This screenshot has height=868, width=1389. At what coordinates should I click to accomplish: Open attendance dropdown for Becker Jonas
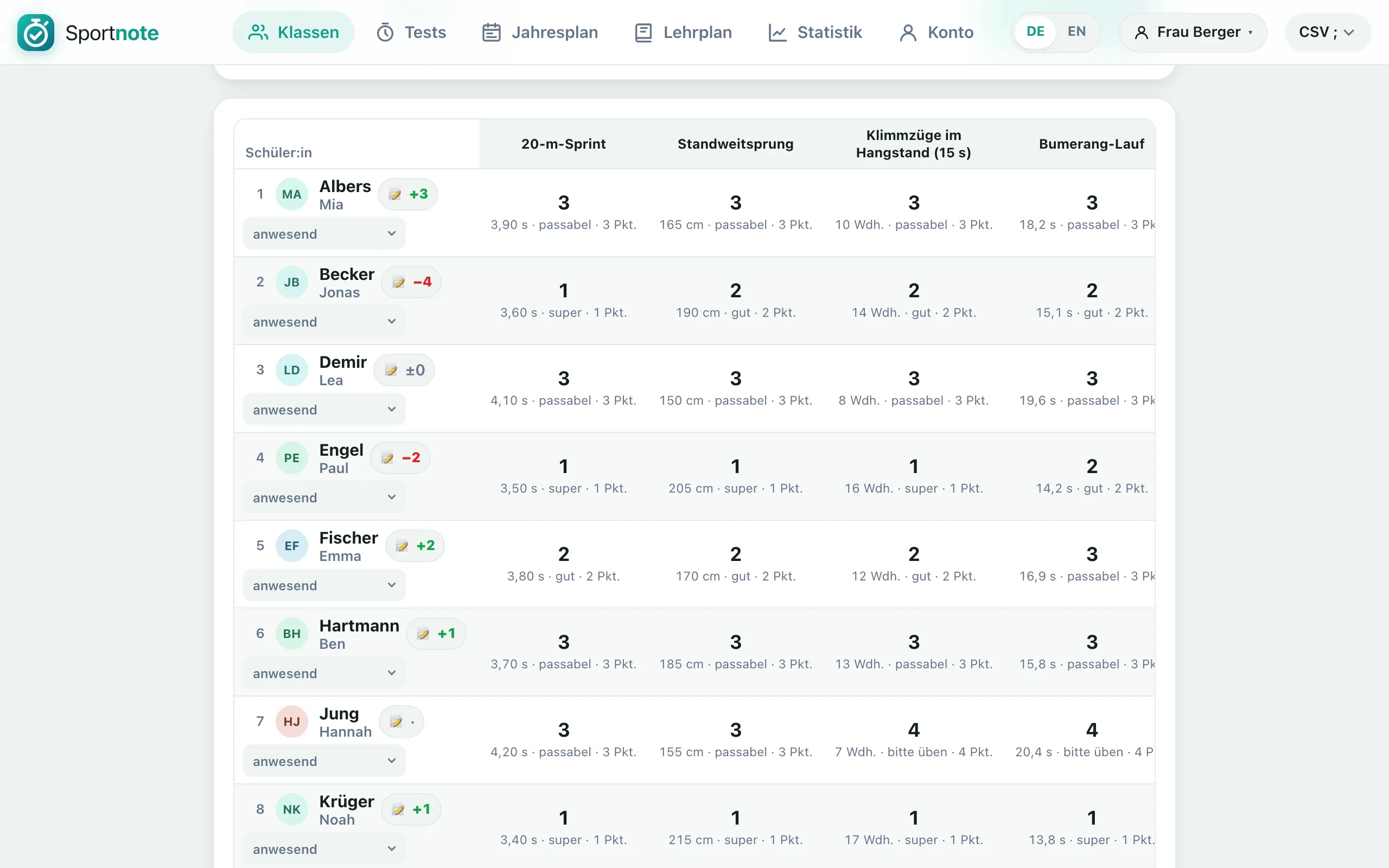(324, 322)
